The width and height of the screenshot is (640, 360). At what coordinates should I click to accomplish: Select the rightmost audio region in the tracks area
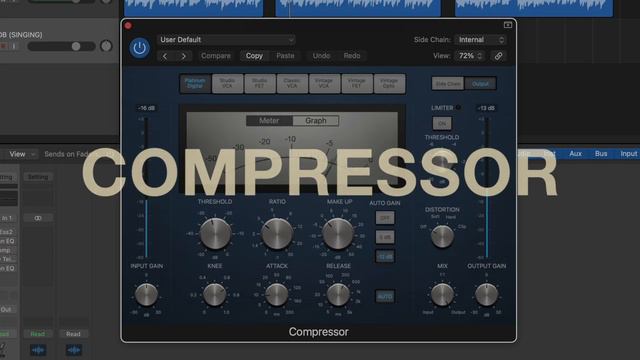click(x=534, y=7)
